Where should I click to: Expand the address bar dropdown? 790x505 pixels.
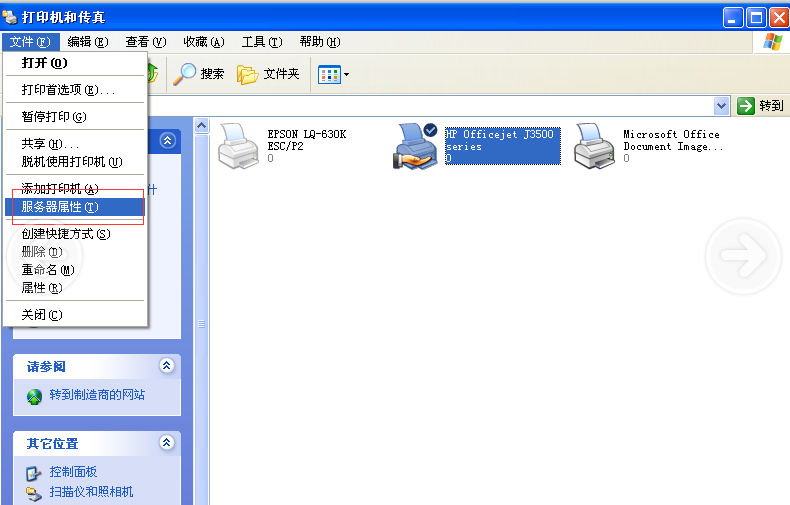[722, 105]
